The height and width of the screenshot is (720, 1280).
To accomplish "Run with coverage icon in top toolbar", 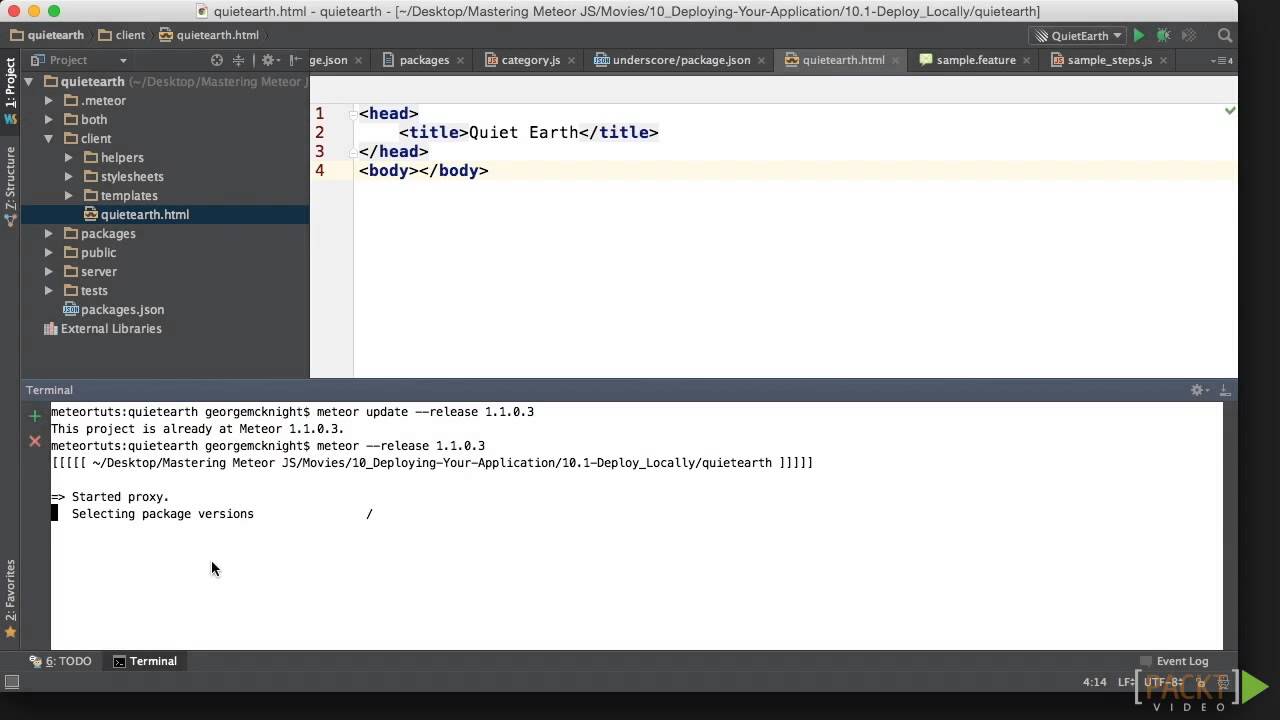I will coord(1188,35).
